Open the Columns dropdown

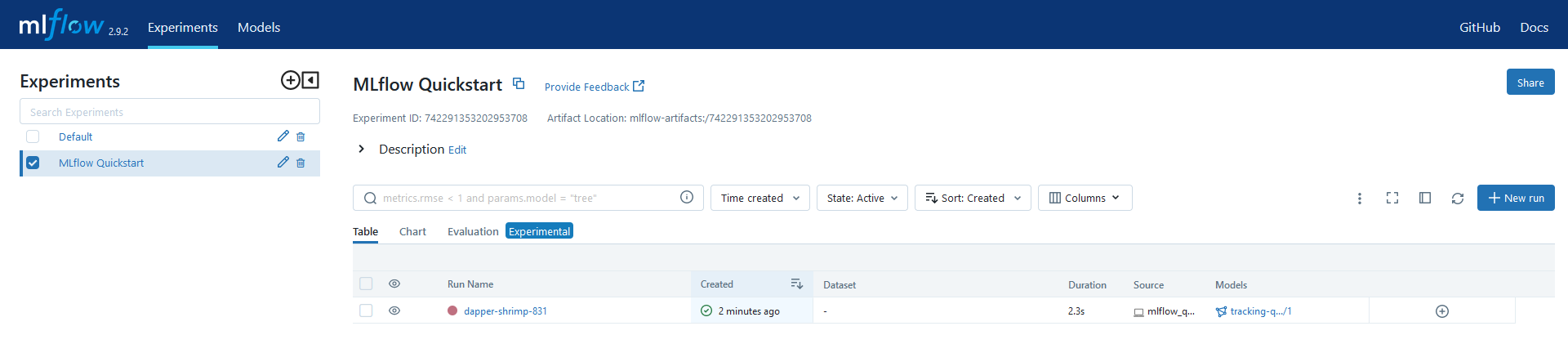coord(1085,198)
